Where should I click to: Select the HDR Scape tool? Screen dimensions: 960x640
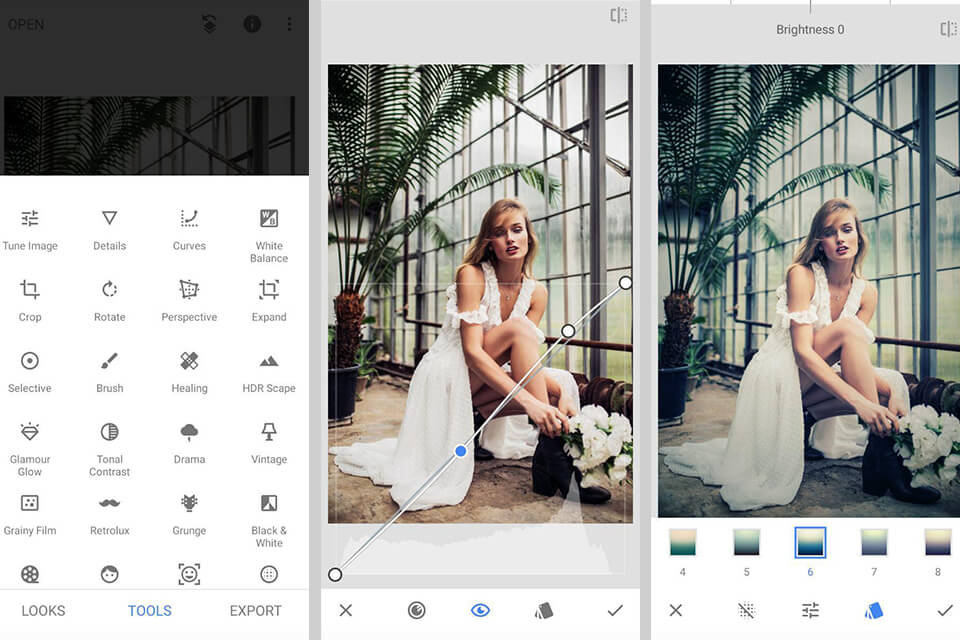268,364
